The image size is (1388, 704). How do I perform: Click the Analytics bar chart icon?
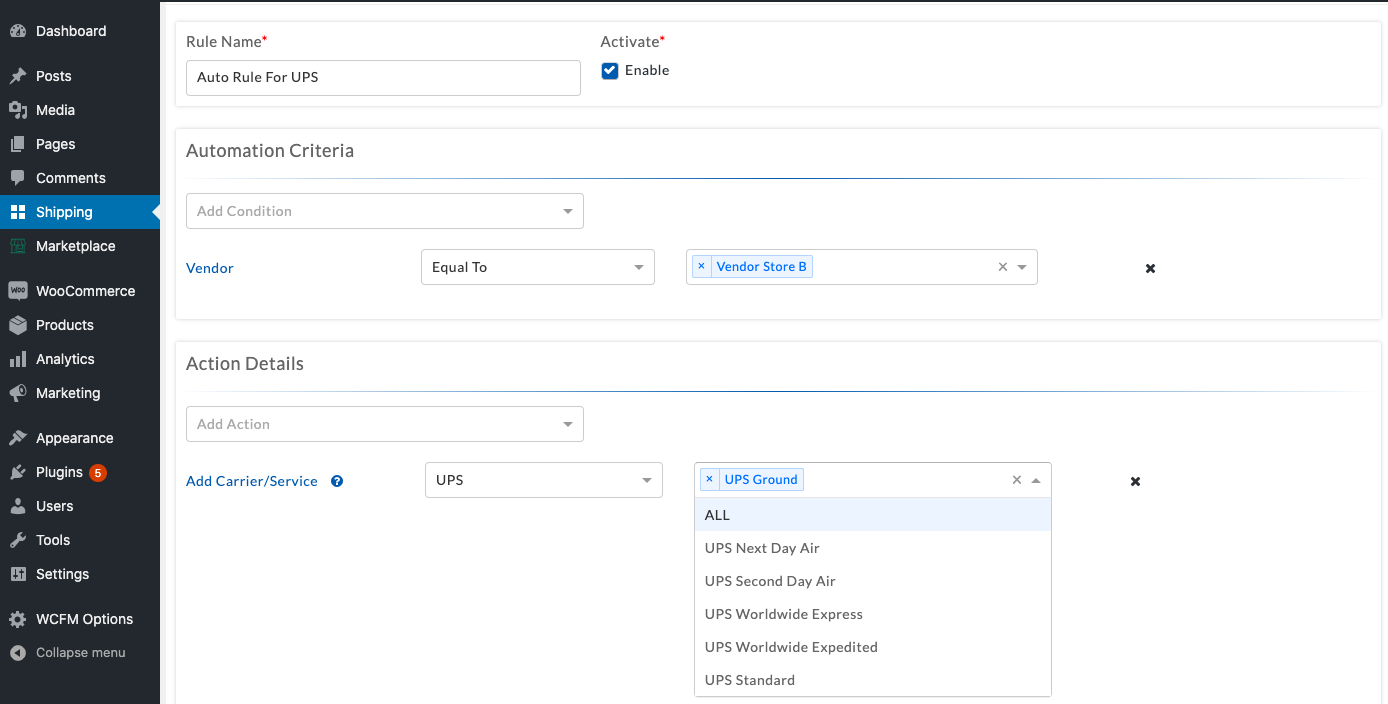pyautogui.click(x=18, y=359)
